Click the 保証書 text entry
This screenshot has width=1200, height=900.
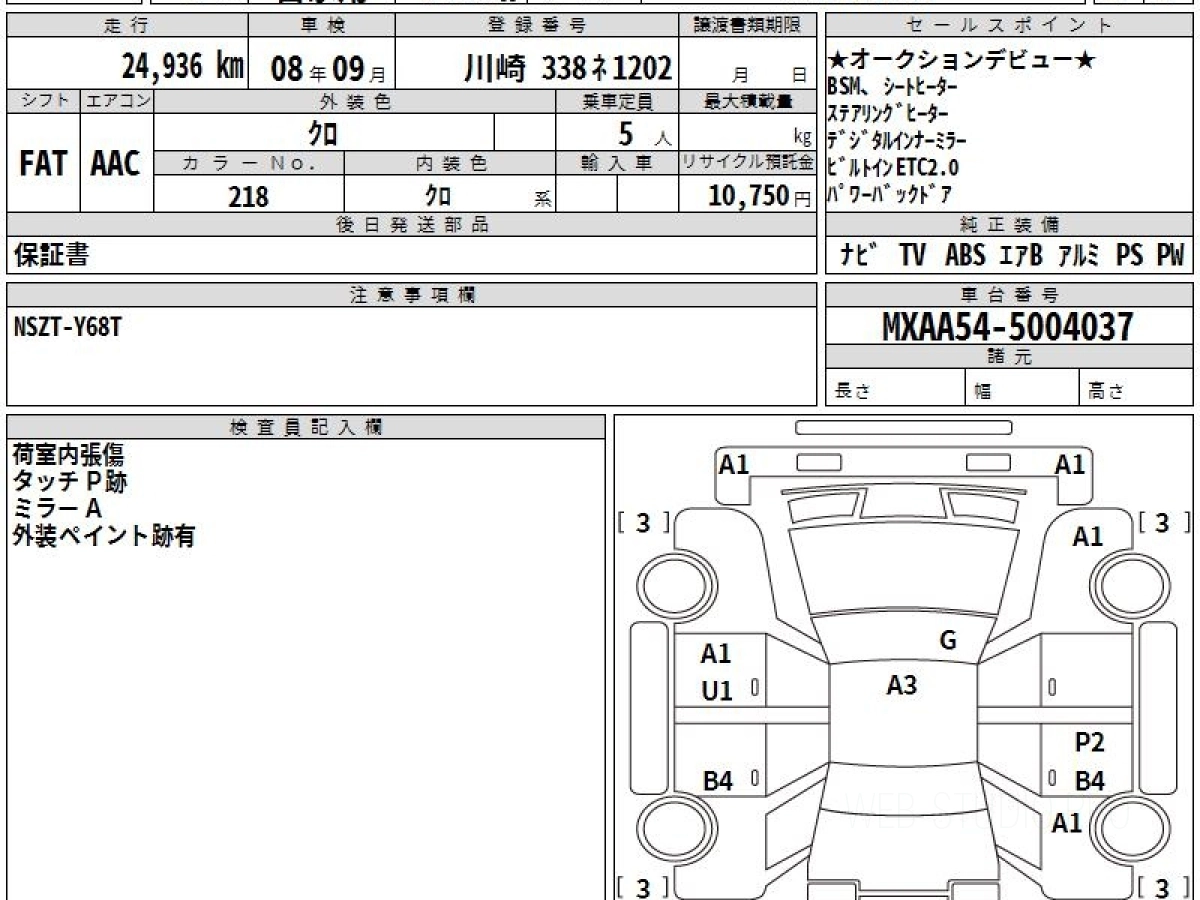pyautogui.click(x=51, y=256)
